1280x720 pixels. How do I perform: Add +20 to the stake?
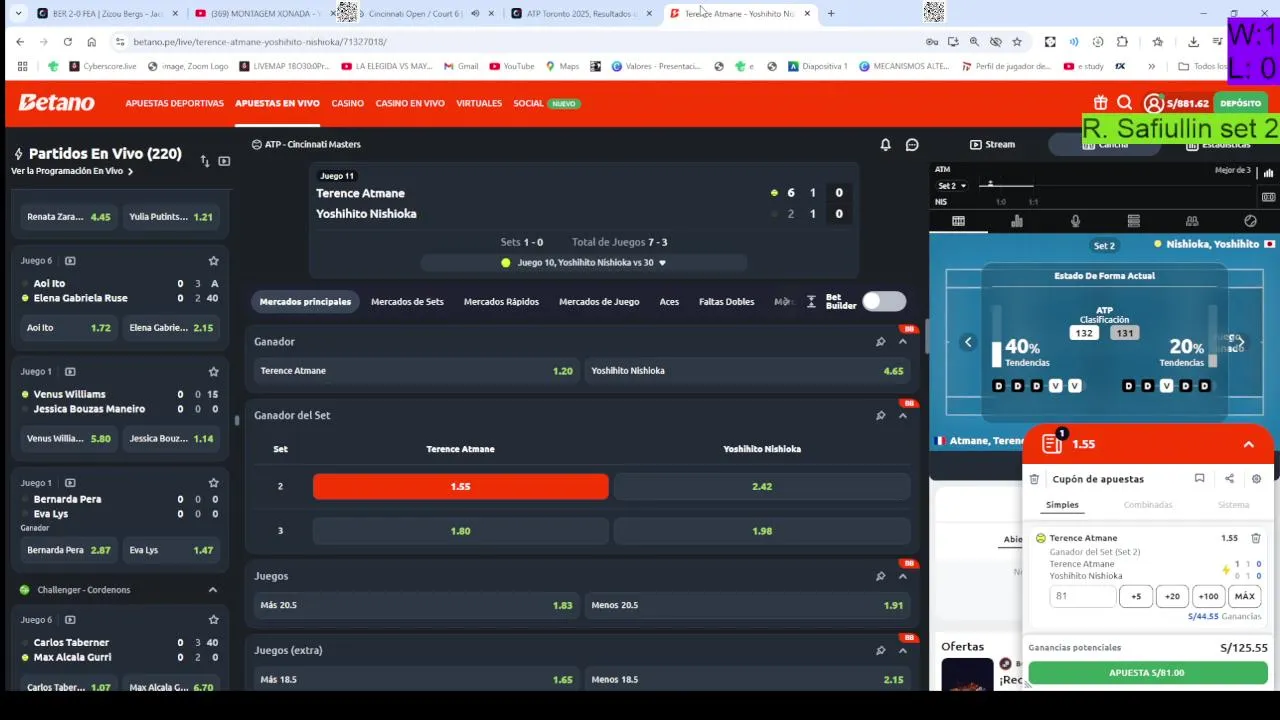click(x=1172, y=596)
